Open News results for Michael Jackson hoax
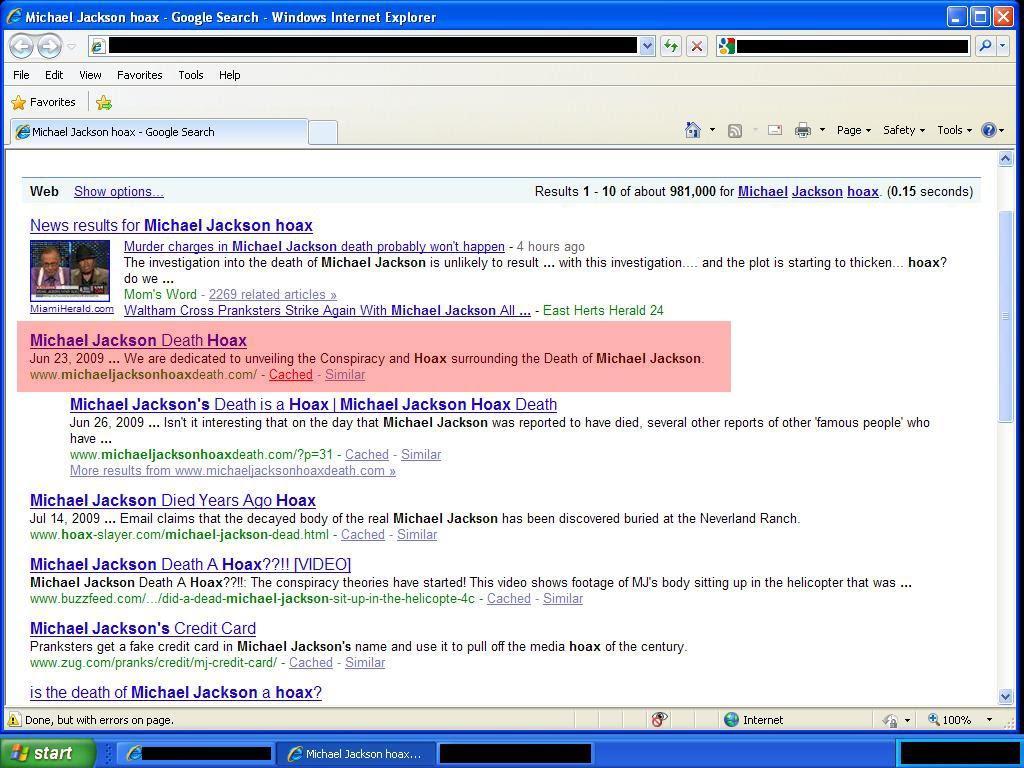Screen dimensions: 1024x768 [x=171, y=225]
